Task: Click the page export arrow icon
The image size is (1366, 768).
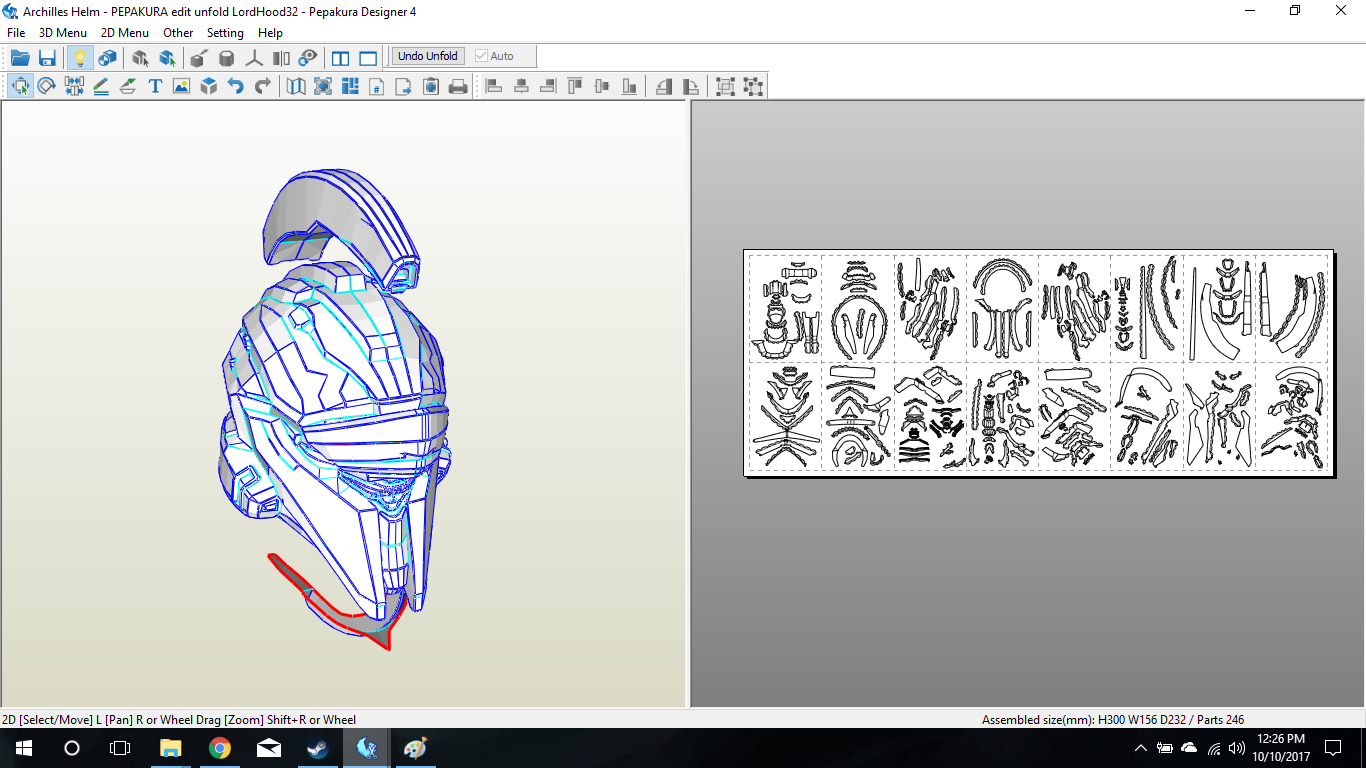Action: point(404,86)
